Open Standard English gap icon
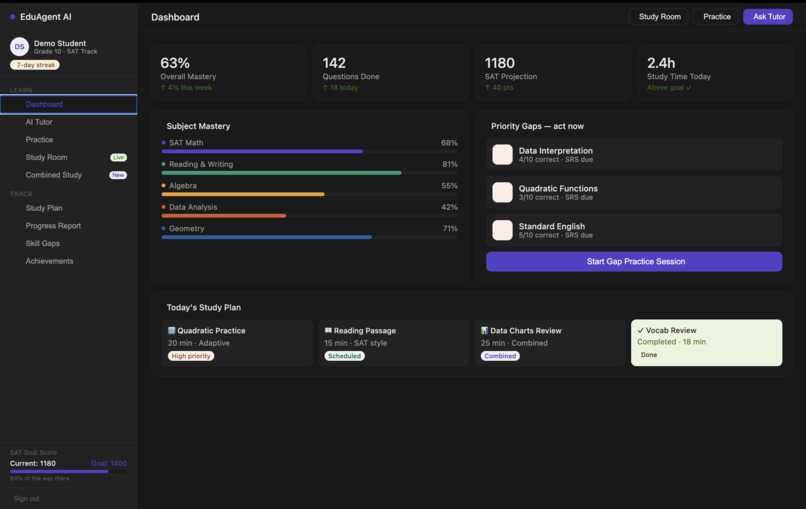Screen dimensions: 806x509 tap(502, 230)
